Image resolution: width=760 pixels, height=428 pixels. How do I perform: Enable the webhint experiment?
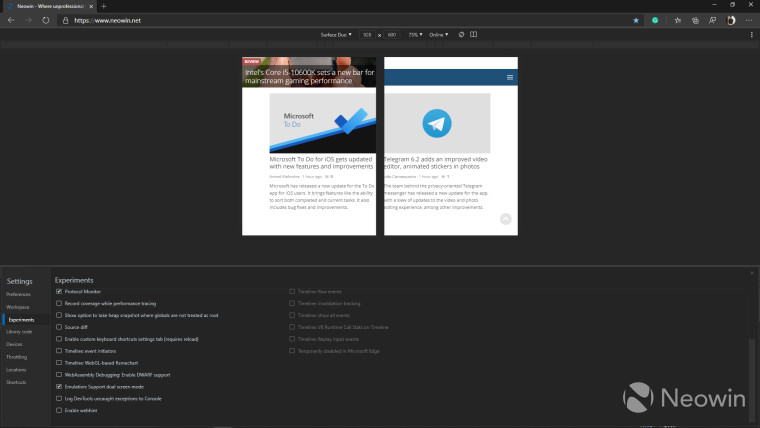click(x=59, y=410)
